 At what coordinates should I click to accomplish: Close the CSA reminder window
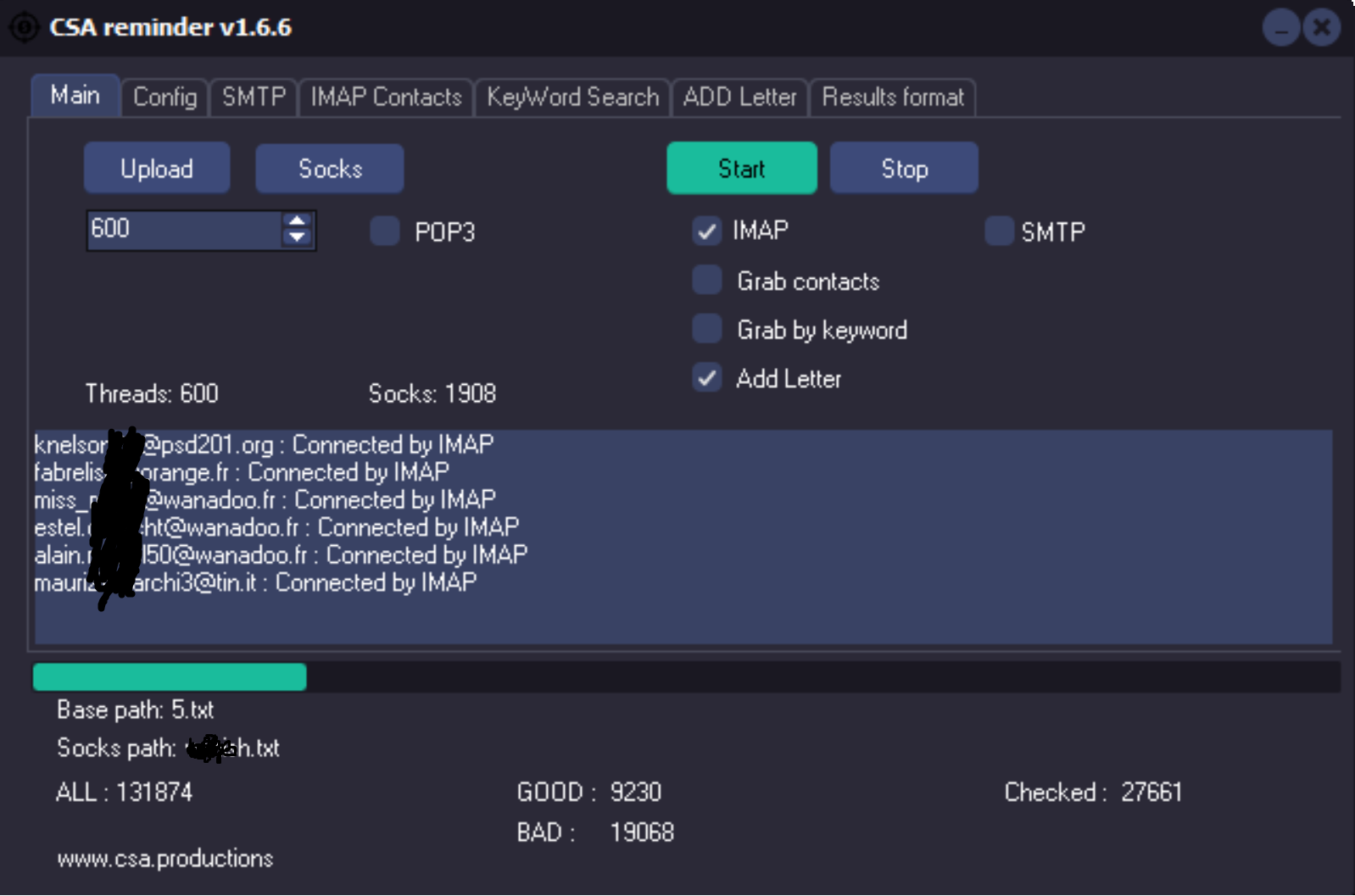[x=1321, y=29]
